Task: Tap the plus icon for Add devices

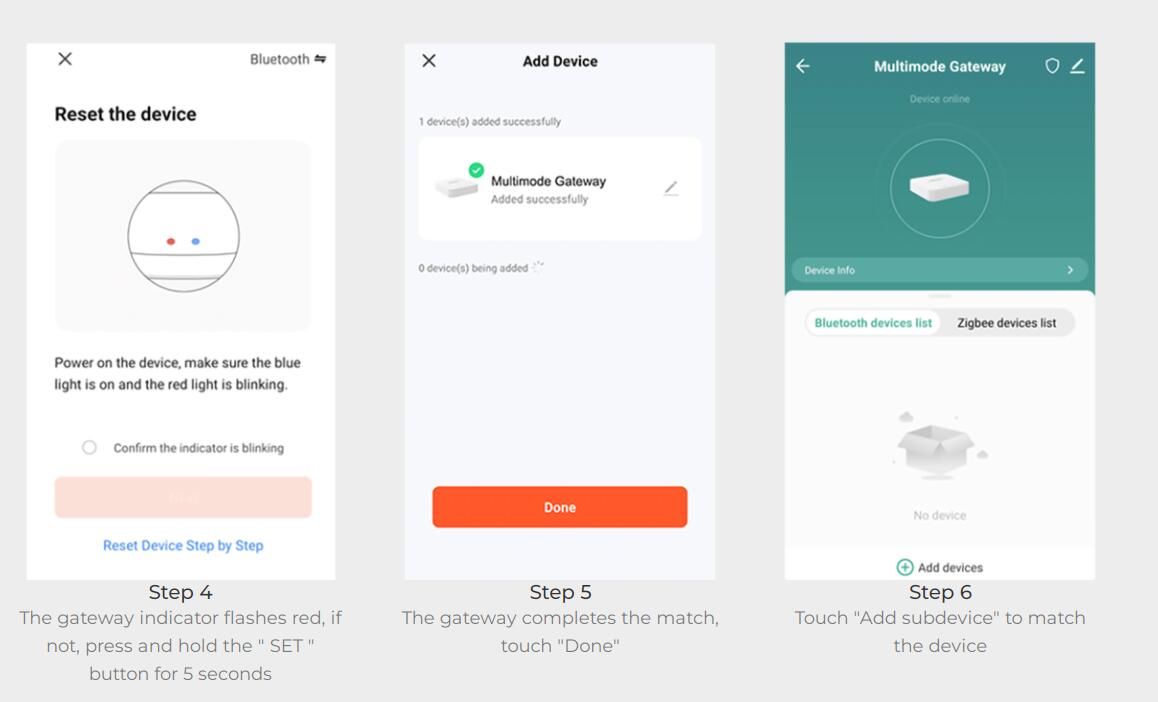Action: coord(905,567)
